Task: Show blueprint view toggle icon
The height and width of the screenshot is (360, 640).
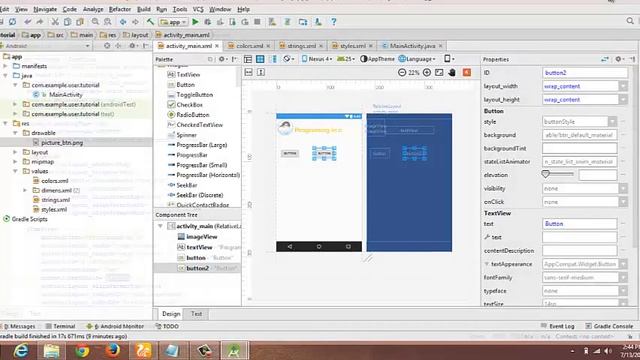Action: 260,60
